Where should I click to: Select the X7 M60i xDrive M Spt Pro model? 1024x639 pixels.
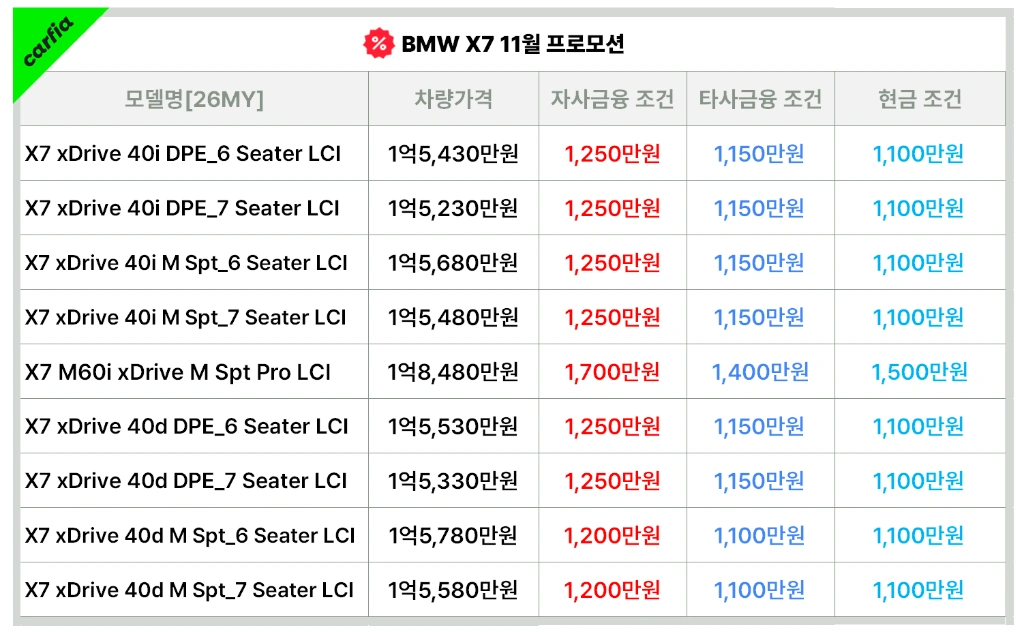click(178, 372)
